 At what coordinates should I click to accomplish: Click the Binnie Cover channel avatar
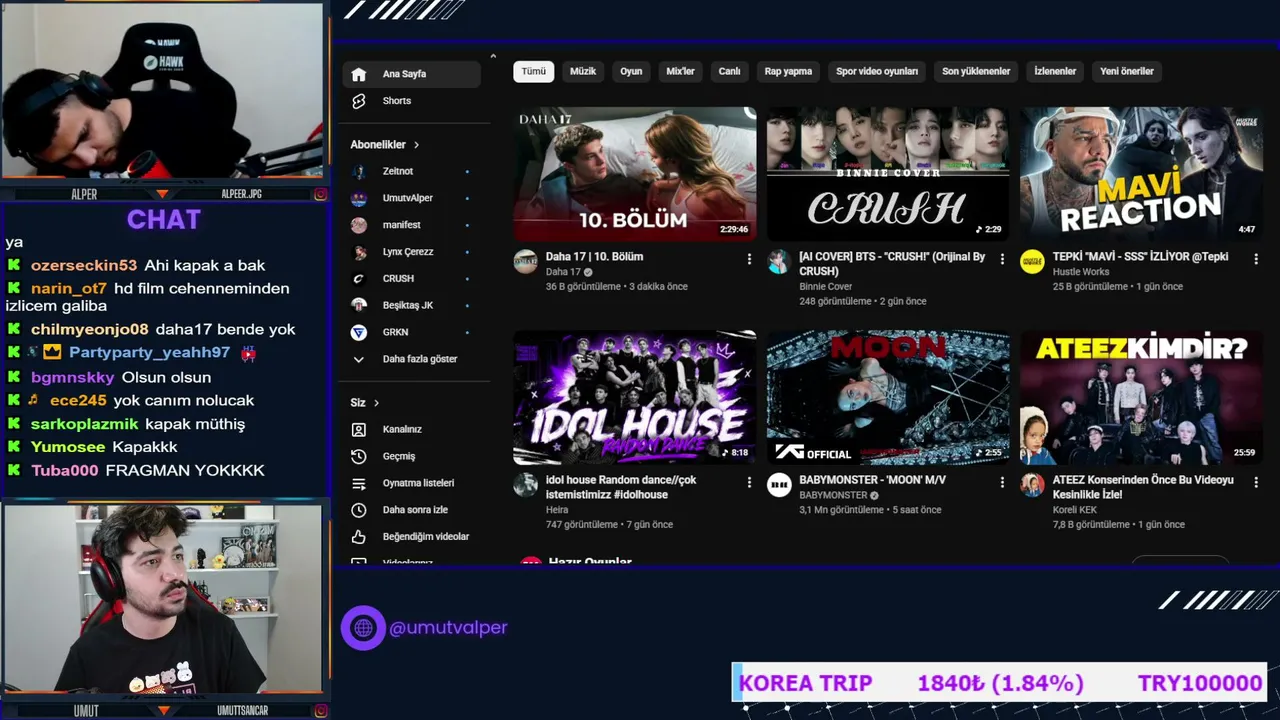779,262
